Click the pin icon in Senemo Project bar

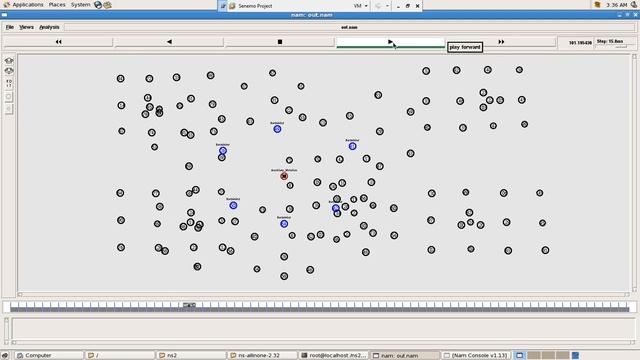[223, 6]
